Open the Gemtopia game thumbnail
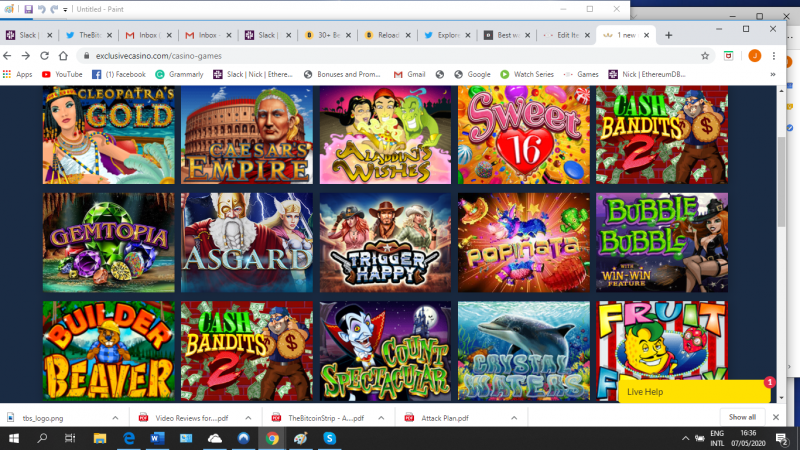 pos(109,242)
